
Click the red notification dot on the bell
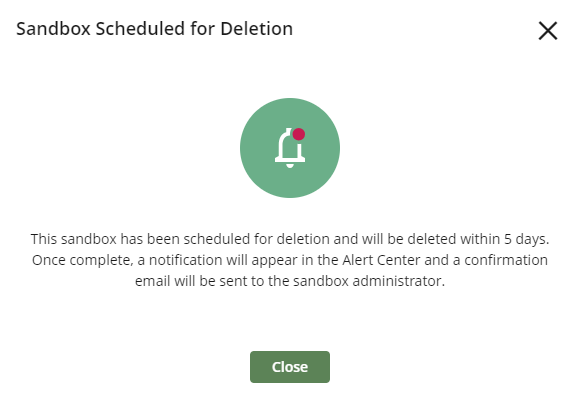(299, 134)
